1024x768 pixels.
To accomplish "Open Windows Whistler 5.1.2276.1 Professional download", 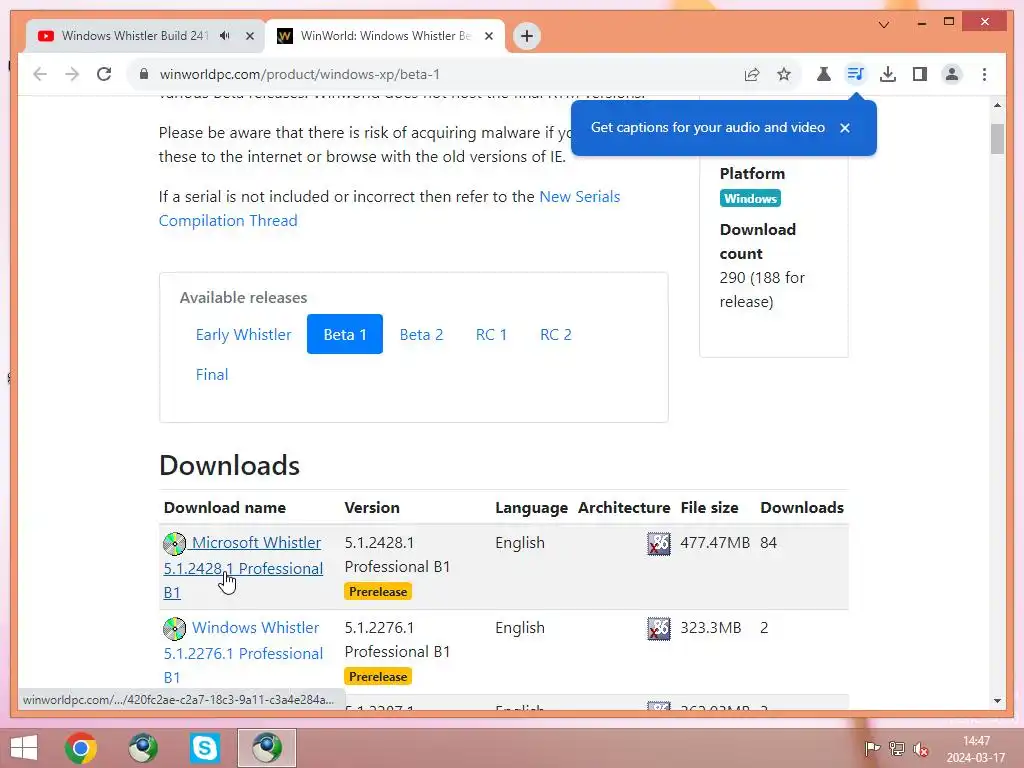I will [x=243, y=652].
